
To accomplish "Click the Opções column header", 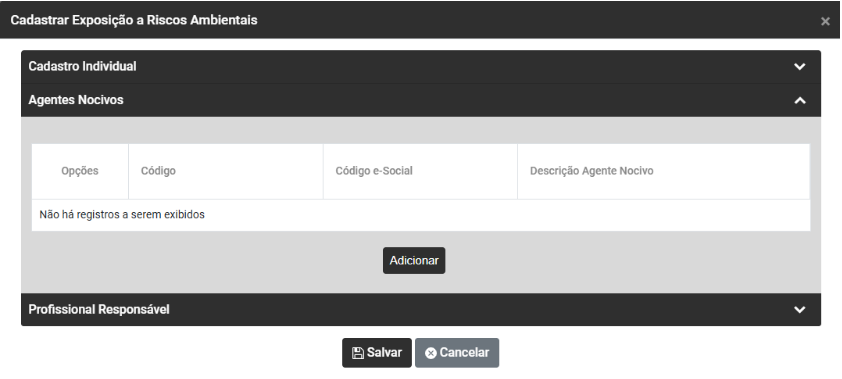I will 80,171.
